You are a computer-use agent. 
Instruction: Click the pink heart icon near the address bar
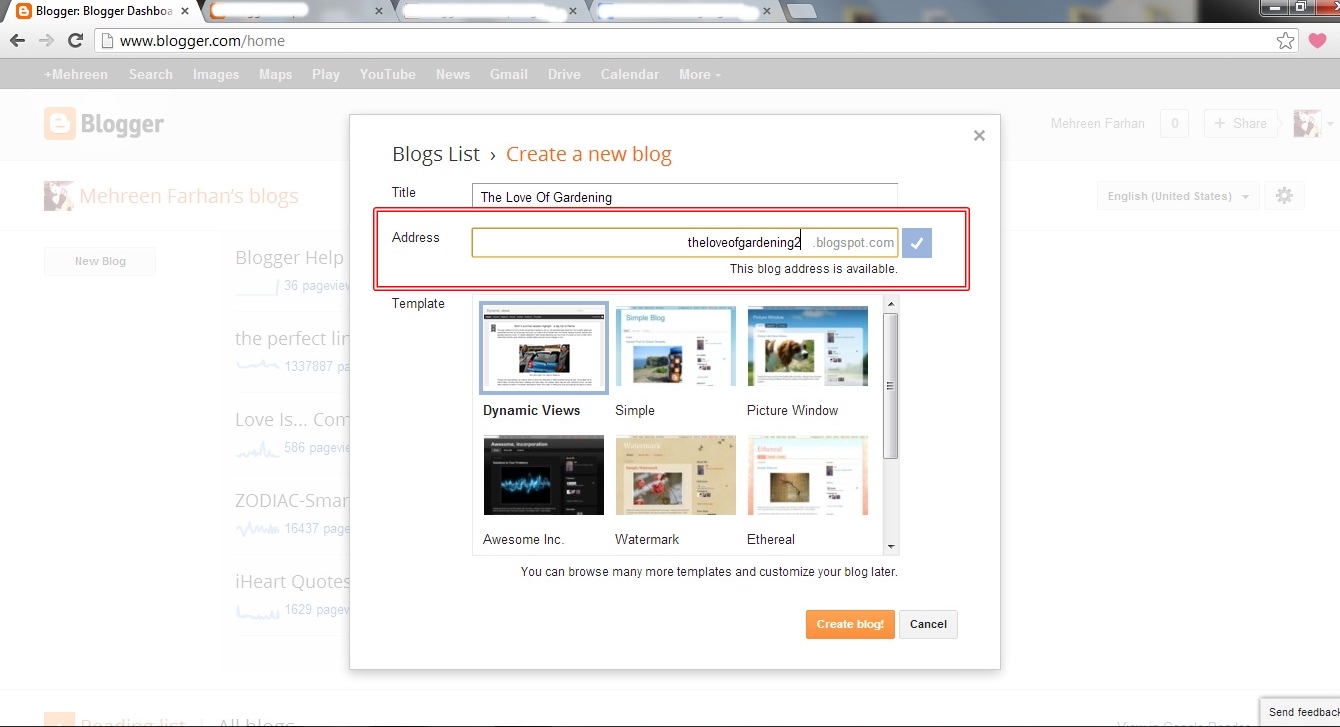[x=1317, y=40]
